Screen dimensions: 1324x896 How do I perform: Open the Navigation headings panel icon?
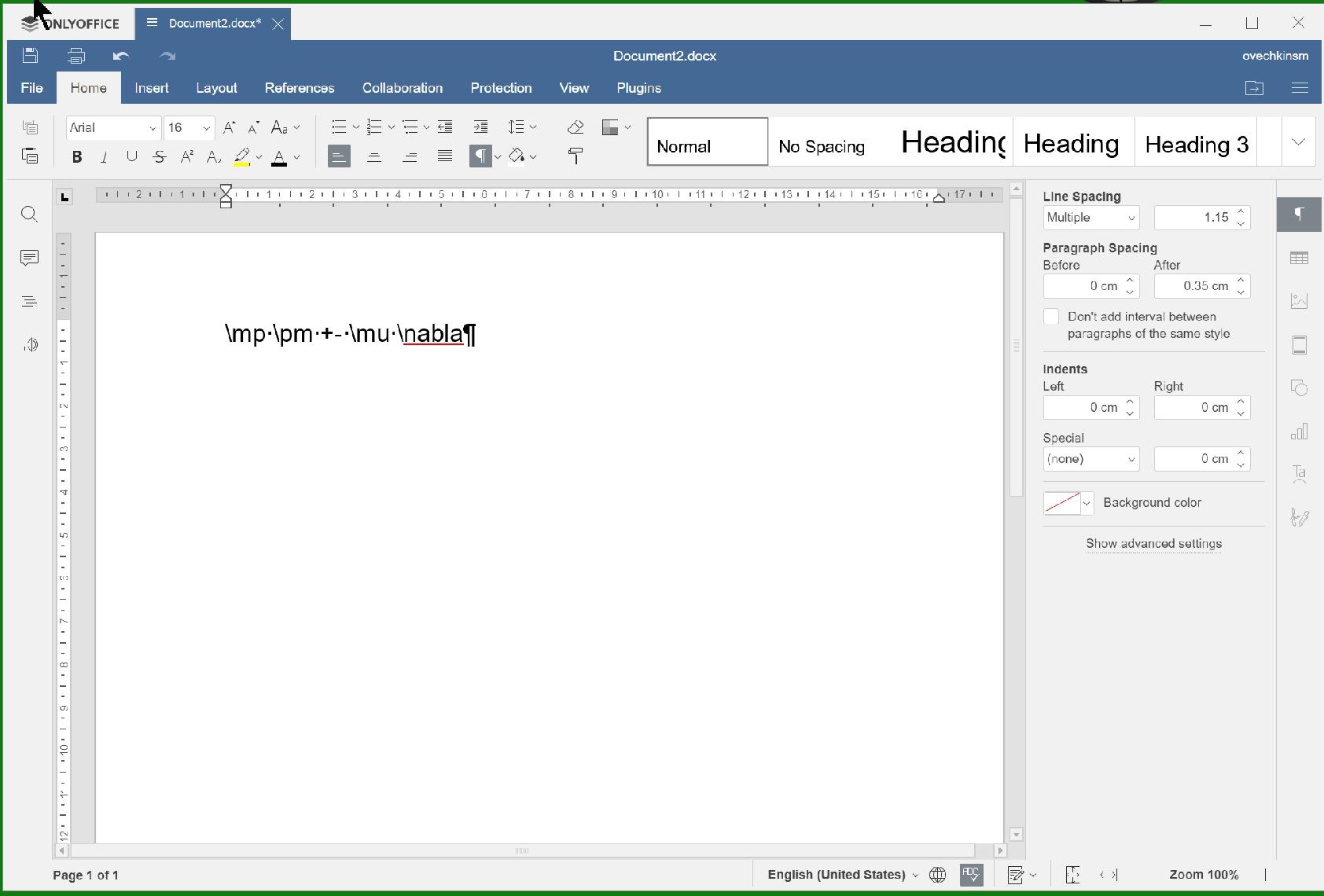(30, 301)
